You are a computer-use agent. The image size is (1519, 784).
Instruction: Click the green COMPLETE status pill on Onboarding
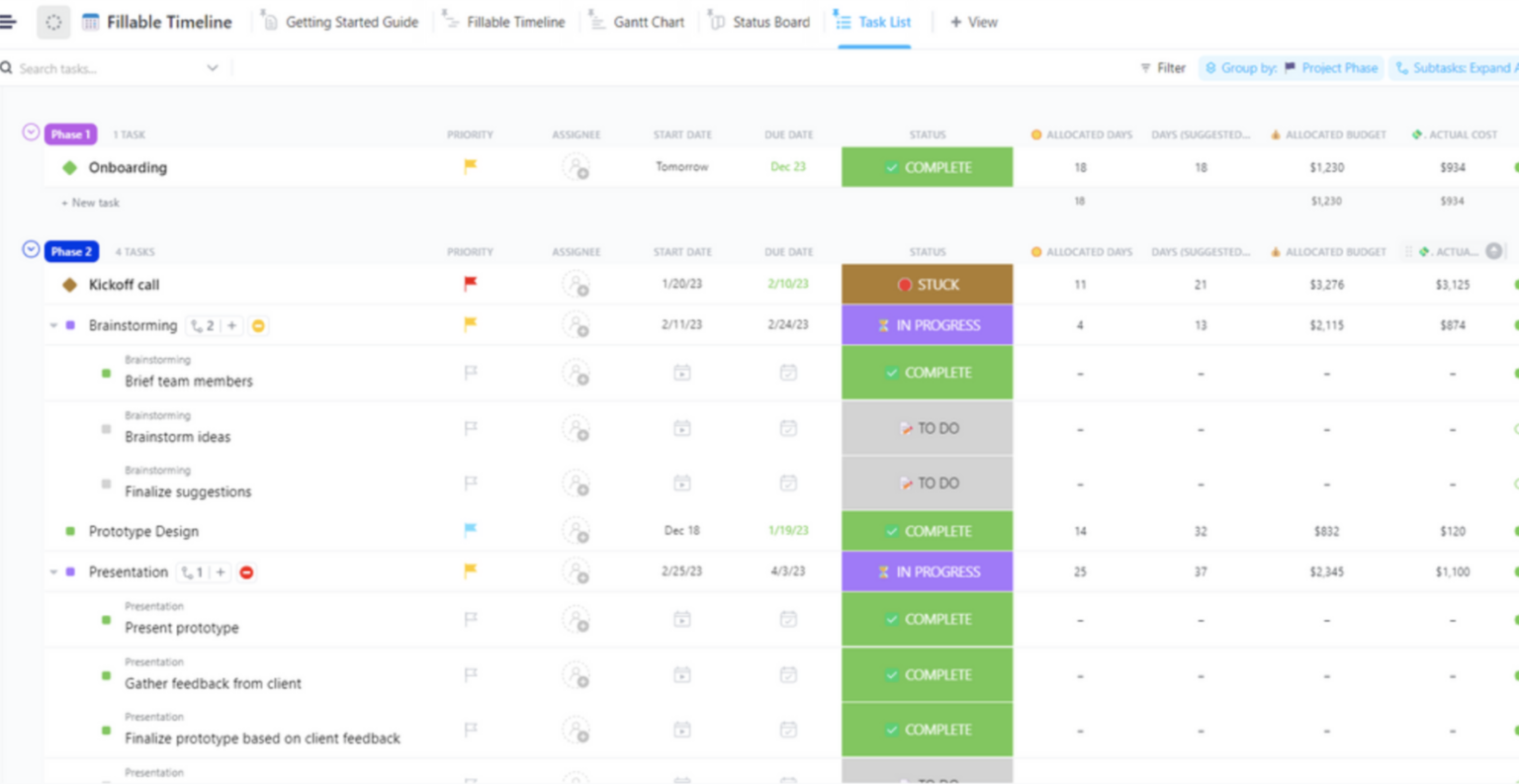coord(927,167)
